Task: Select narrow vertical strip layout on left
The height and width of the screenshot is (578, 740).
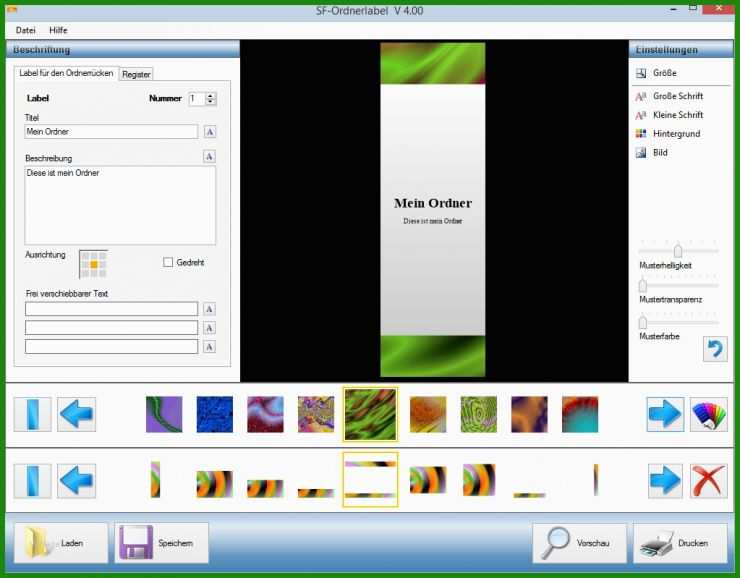Action: point(155,479)
